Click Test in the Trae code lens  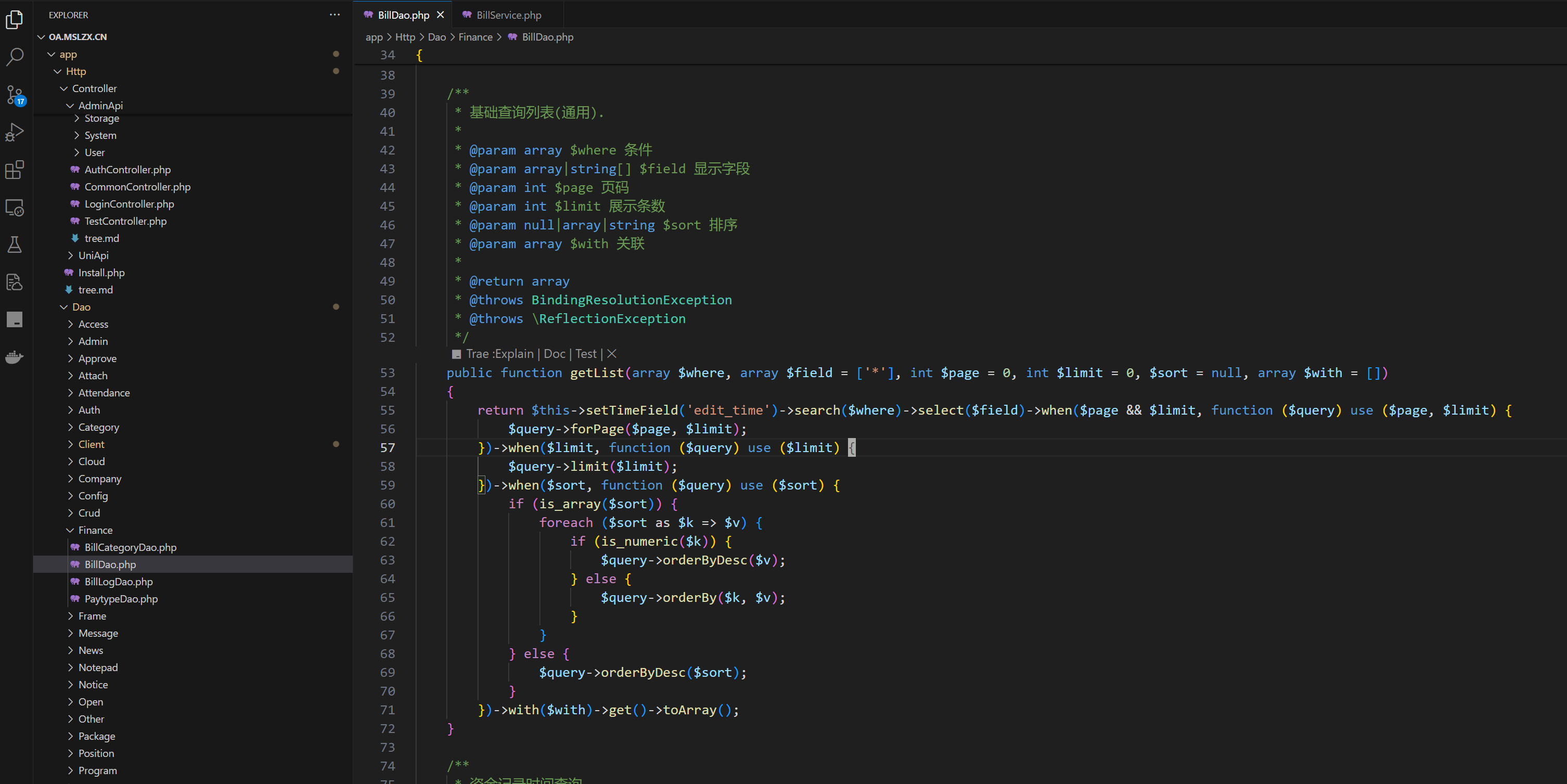[586, 353]
